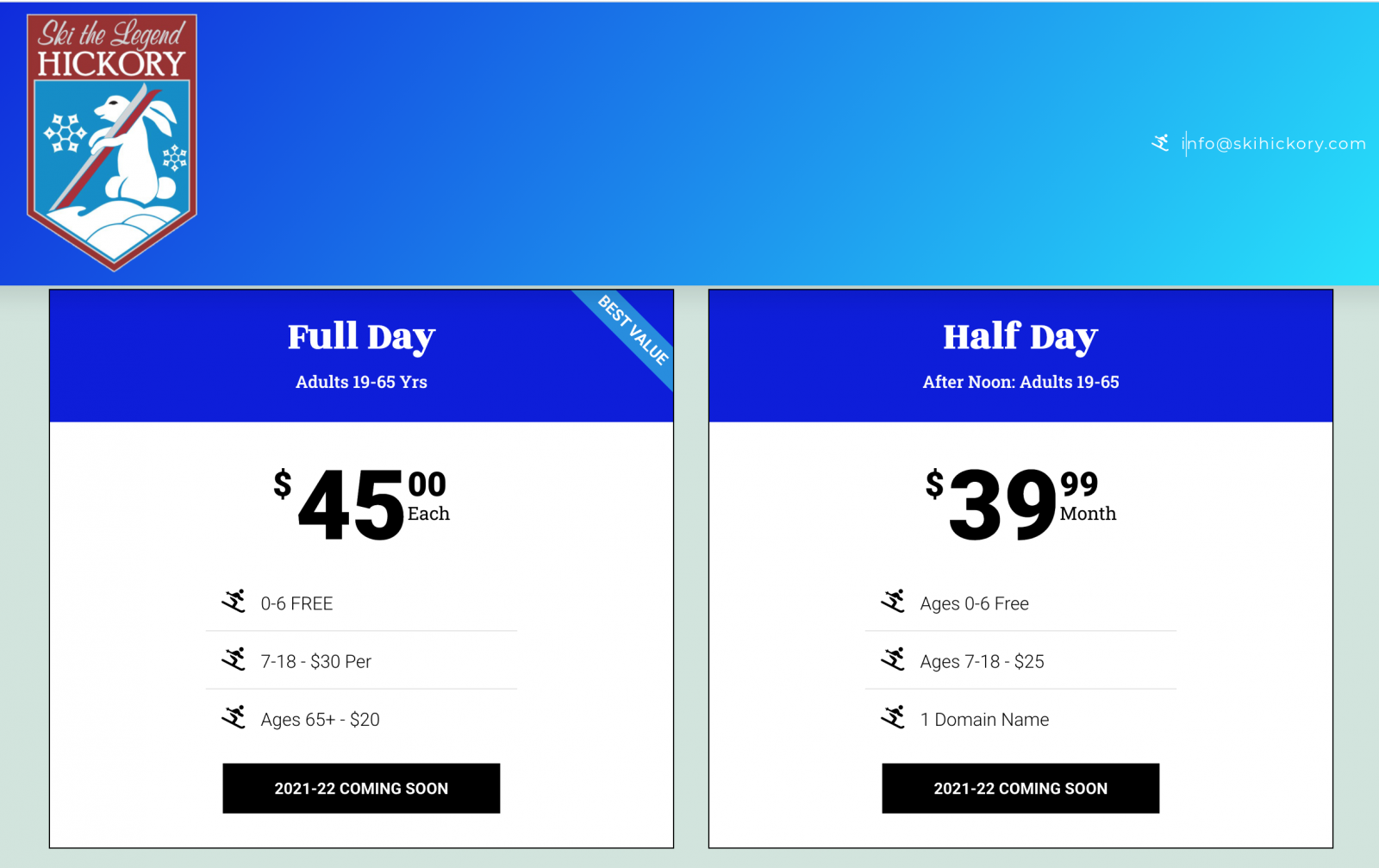Image resolution: width=1379 pixels, height=868 pixels.
Task: Click skier icon next to 0-6 FREE
Action: point(234,602)
